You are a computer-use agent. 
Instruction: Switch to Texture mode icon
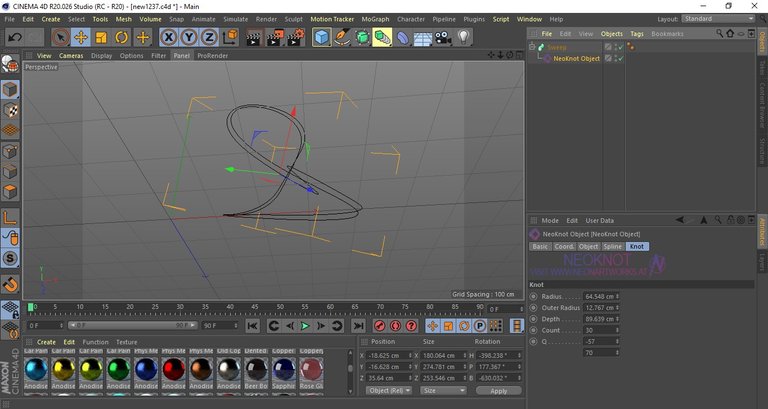[x=10, y=110]
